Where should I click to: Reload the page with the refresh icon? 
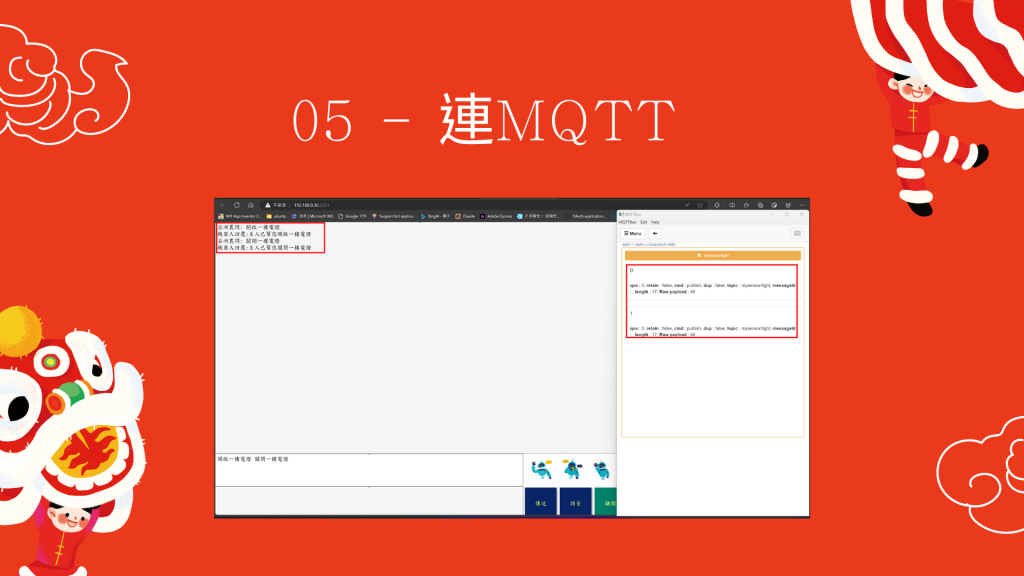(236, 205)
